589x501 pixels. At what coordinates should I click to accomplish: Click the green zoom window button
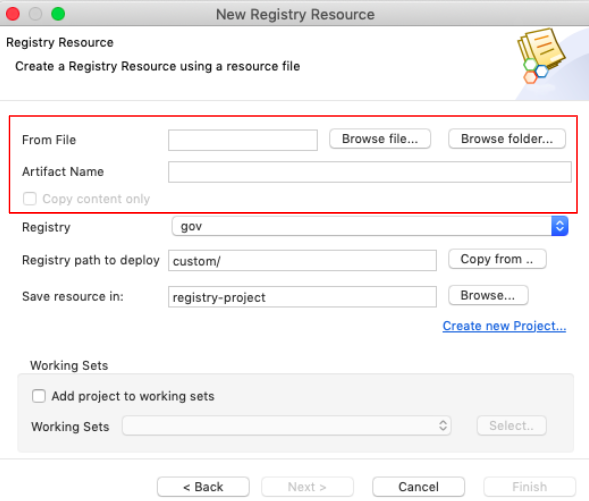(x=58, y=14)
